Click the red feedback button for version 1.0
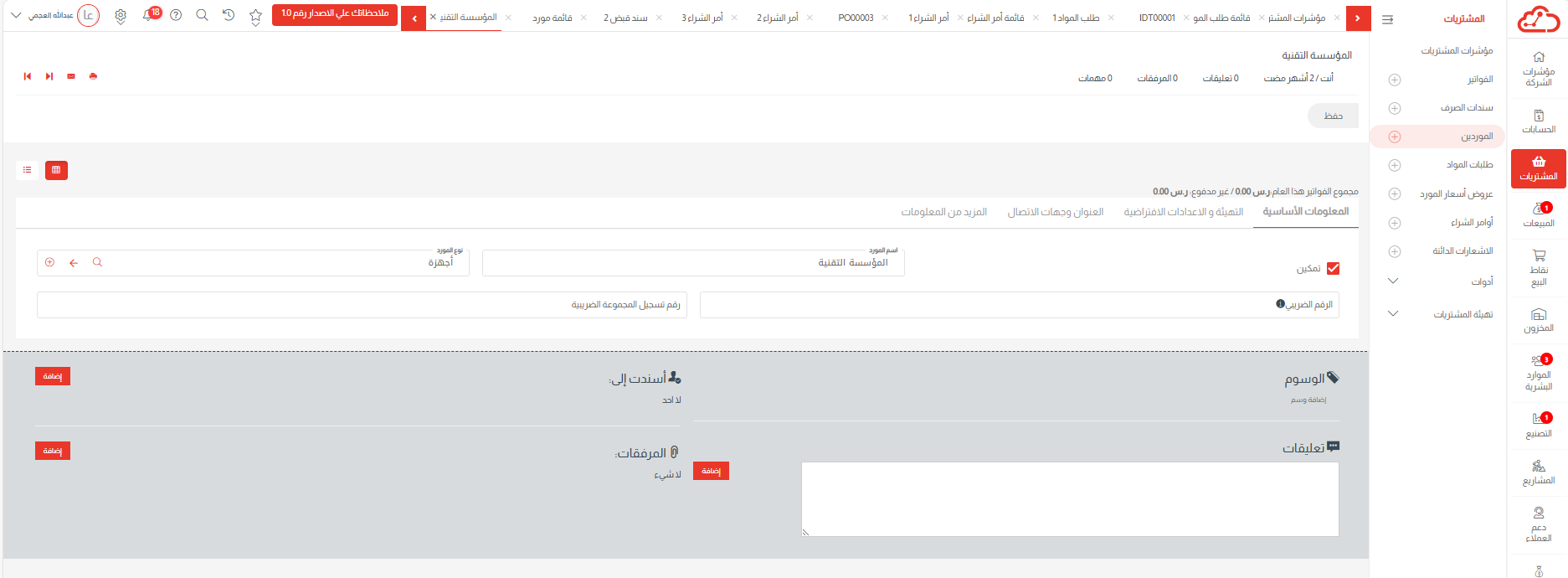 point(334,14)
